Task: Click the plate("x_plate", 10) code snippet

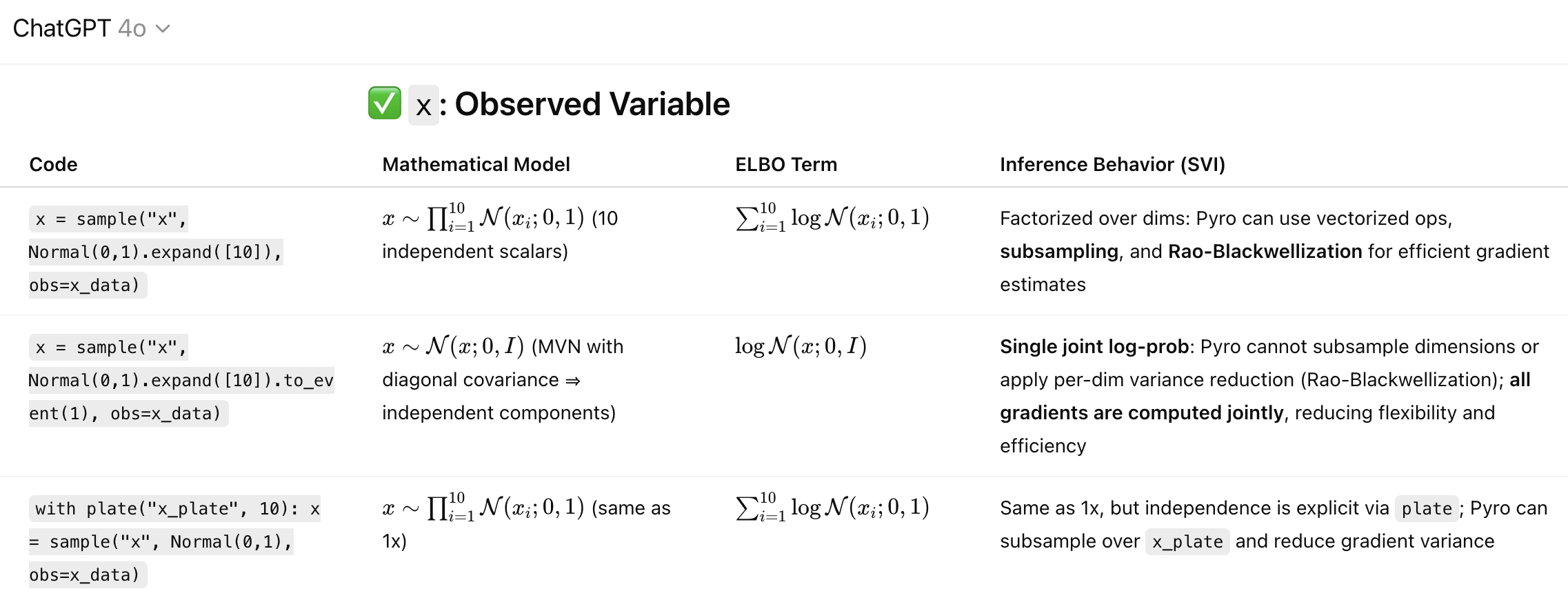Action: [x=174, y=541]
